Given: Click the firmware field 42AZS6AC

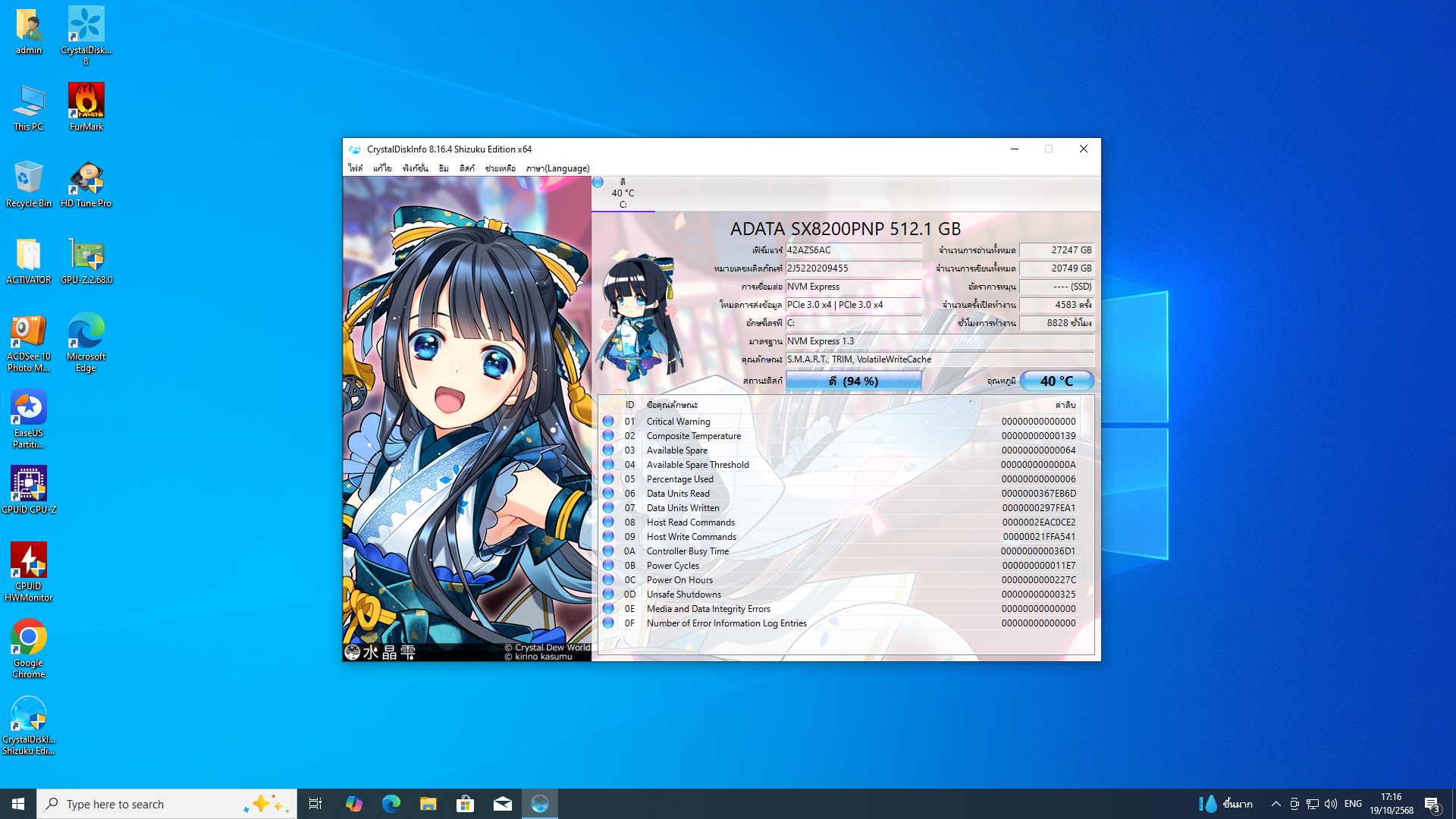Looking at the screenshot, I should 852,250.
